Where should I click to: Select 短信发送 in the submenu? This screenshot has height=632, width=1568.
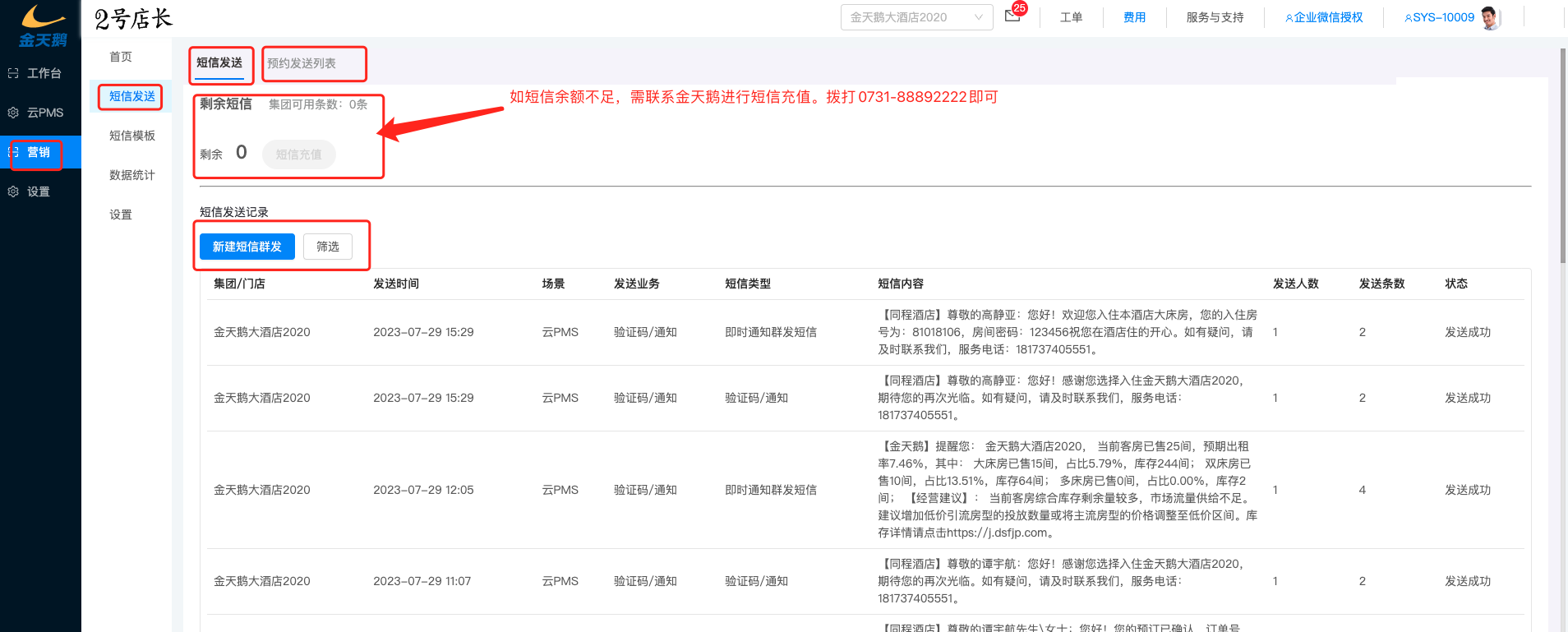(131, 96)
